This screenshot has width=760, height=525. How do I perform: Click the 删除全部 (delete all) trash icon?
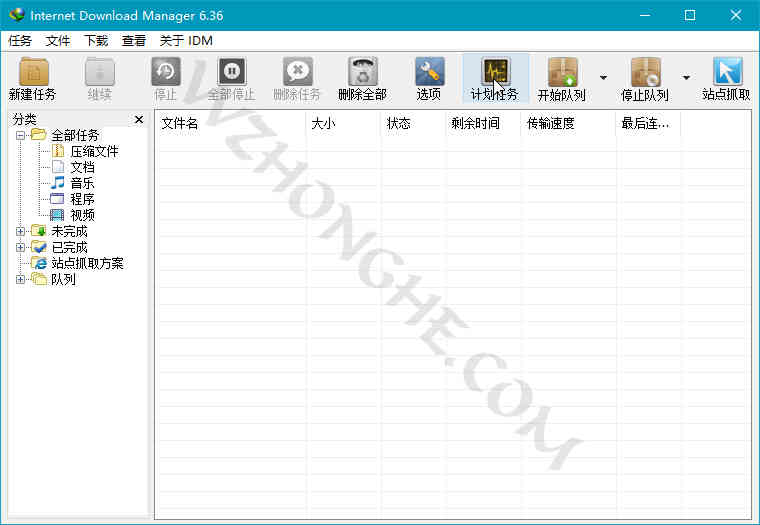[x=363, y=72]
